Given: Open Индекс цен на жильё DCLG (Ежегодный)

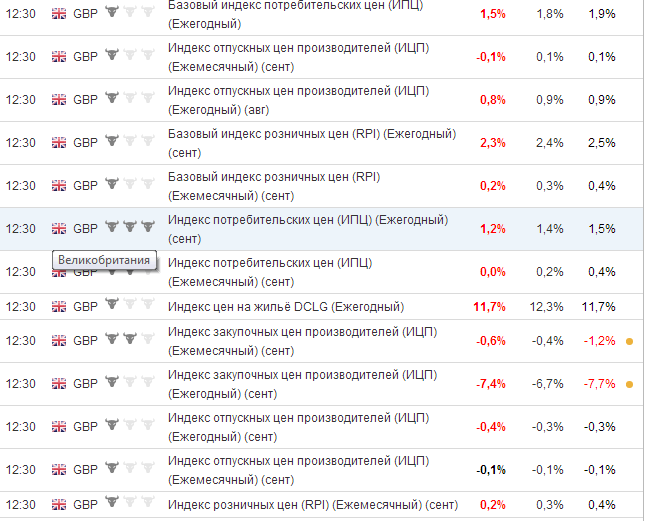Looking at the screenshot, I should [x=286, y=307].
